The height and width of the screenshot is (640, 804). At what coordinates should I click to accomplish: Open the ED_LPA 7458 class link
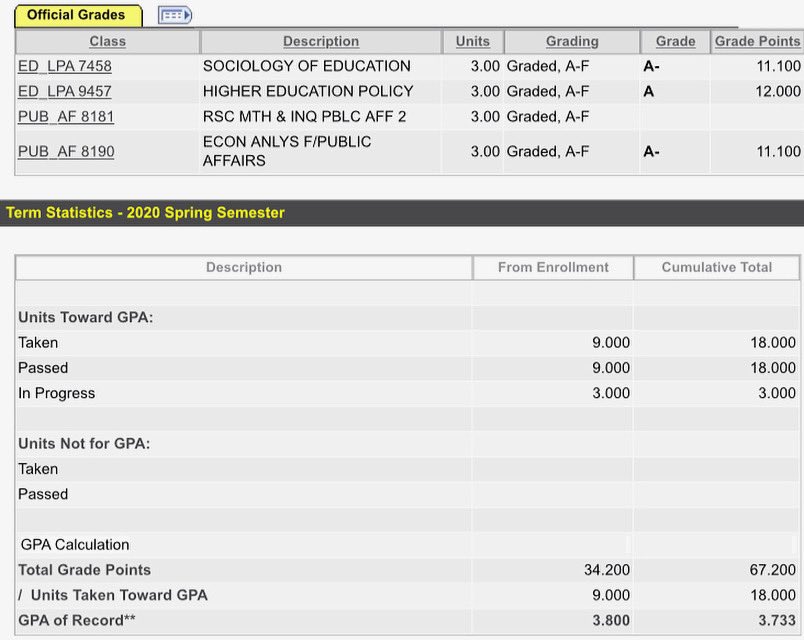click(65, 66)
